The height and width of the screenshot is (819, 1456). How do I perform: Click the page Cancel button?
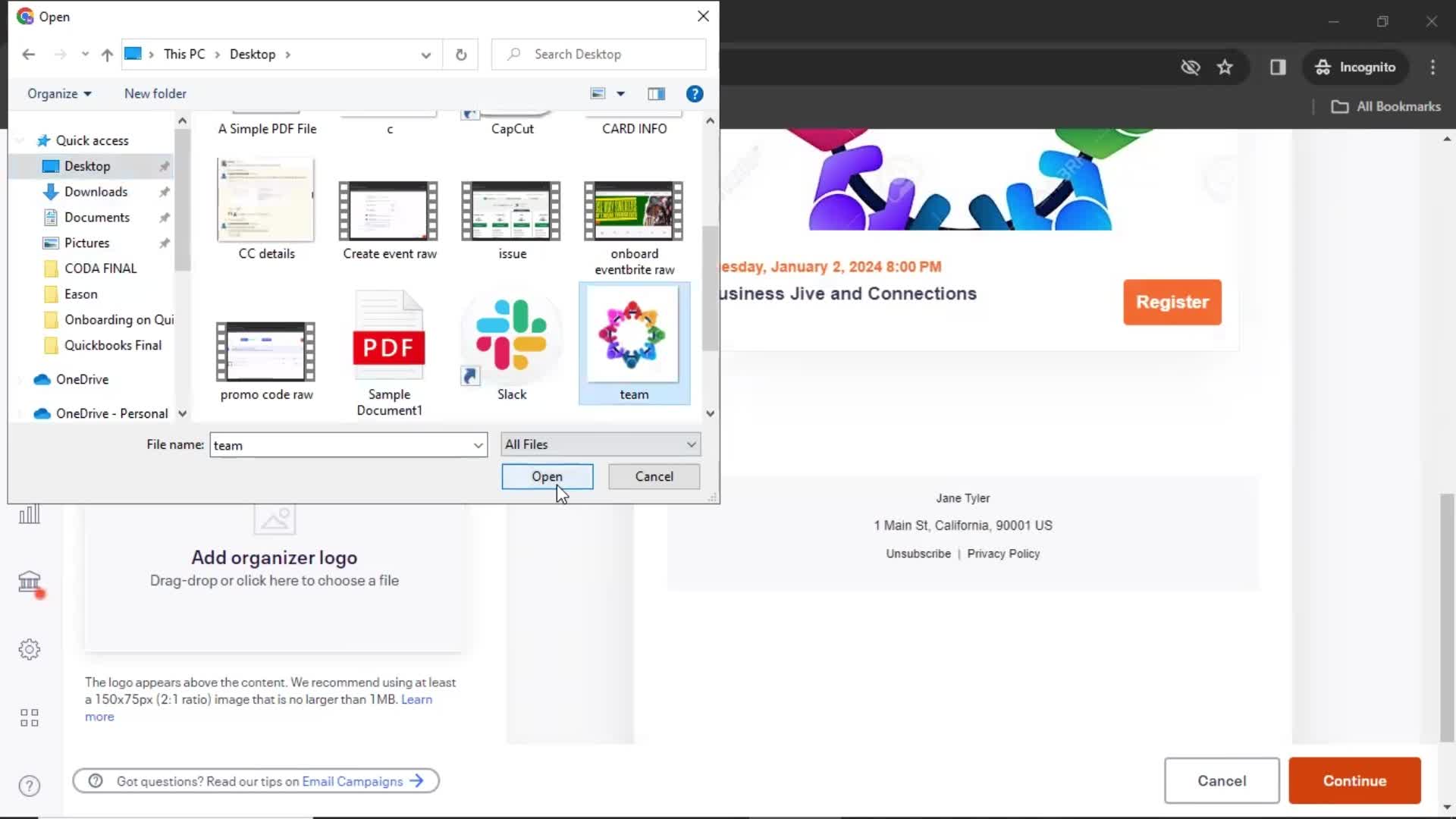point(1221,781)
